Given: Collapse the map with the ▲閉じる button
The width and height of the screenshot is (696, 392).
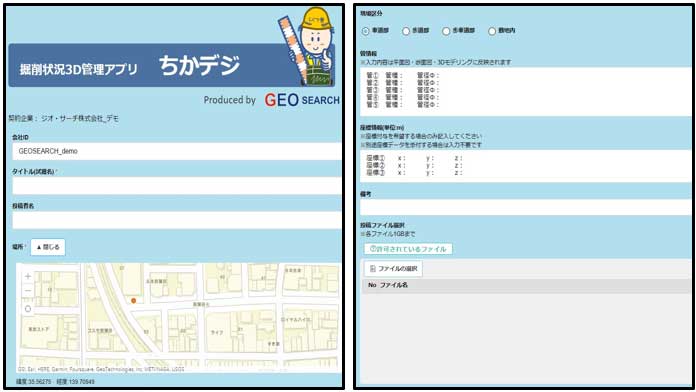Looking at the screenshot, I should (x=48, y=247).
